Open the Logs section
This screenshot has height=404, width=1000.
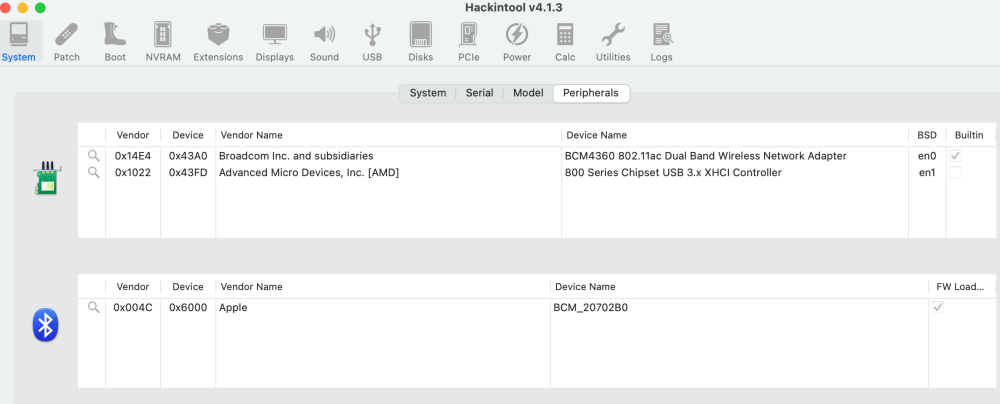point(661,41)
